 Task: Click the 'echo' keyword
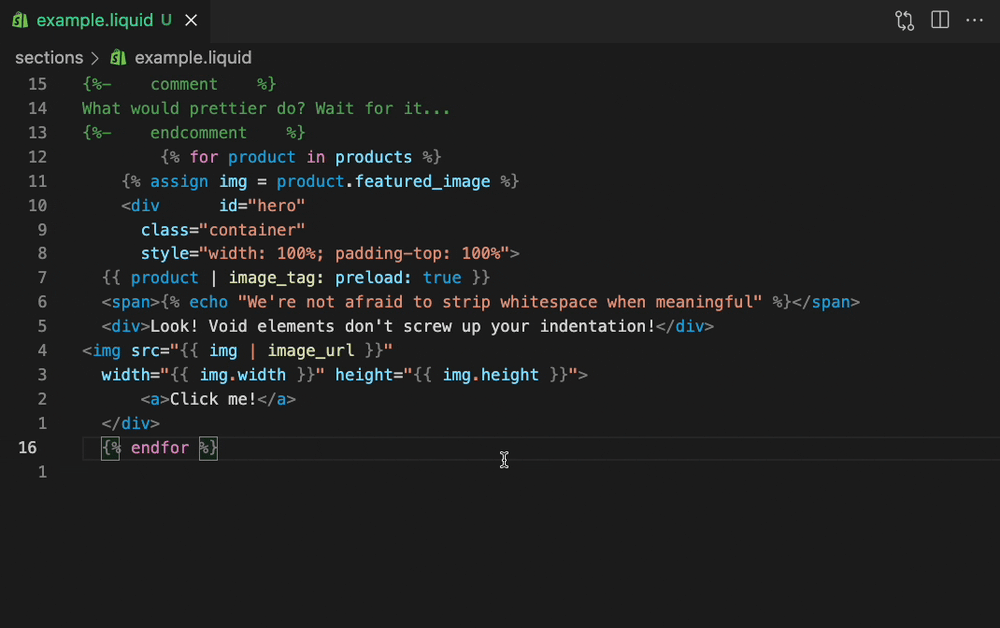(209, 302)
